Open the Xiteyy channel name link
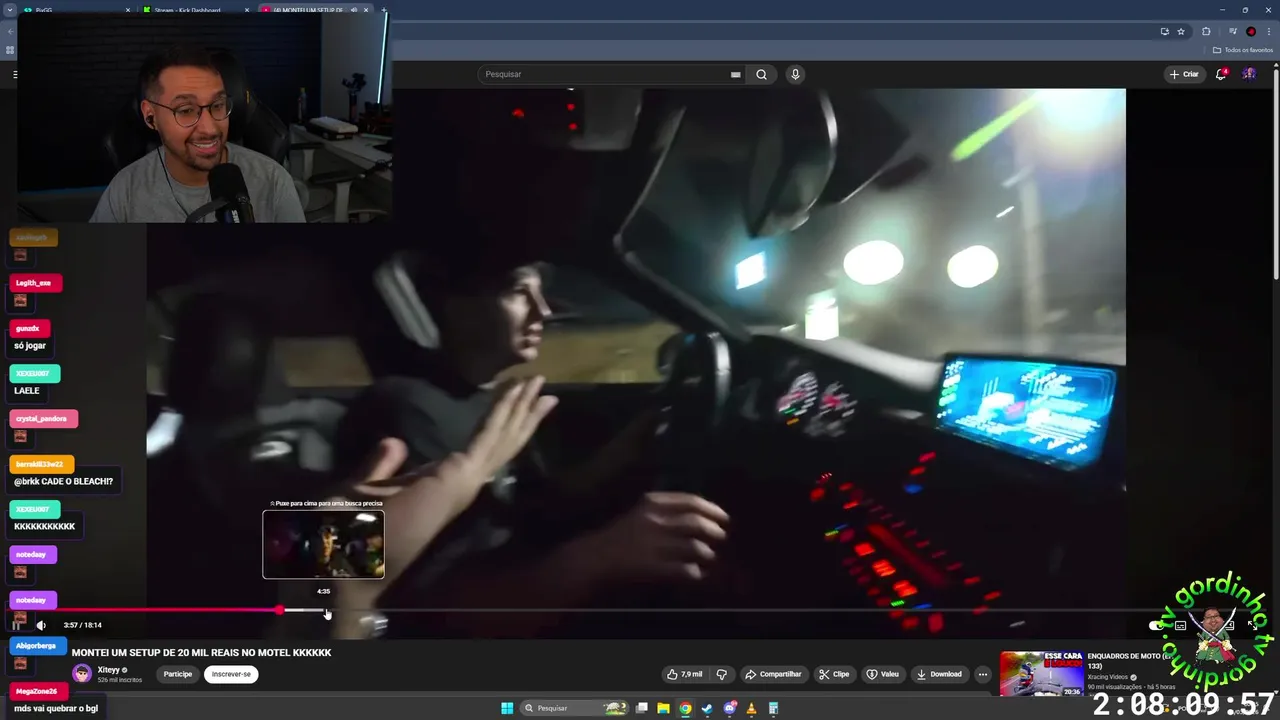This screenshot has height=720, width=1280. tap(109, 670)
